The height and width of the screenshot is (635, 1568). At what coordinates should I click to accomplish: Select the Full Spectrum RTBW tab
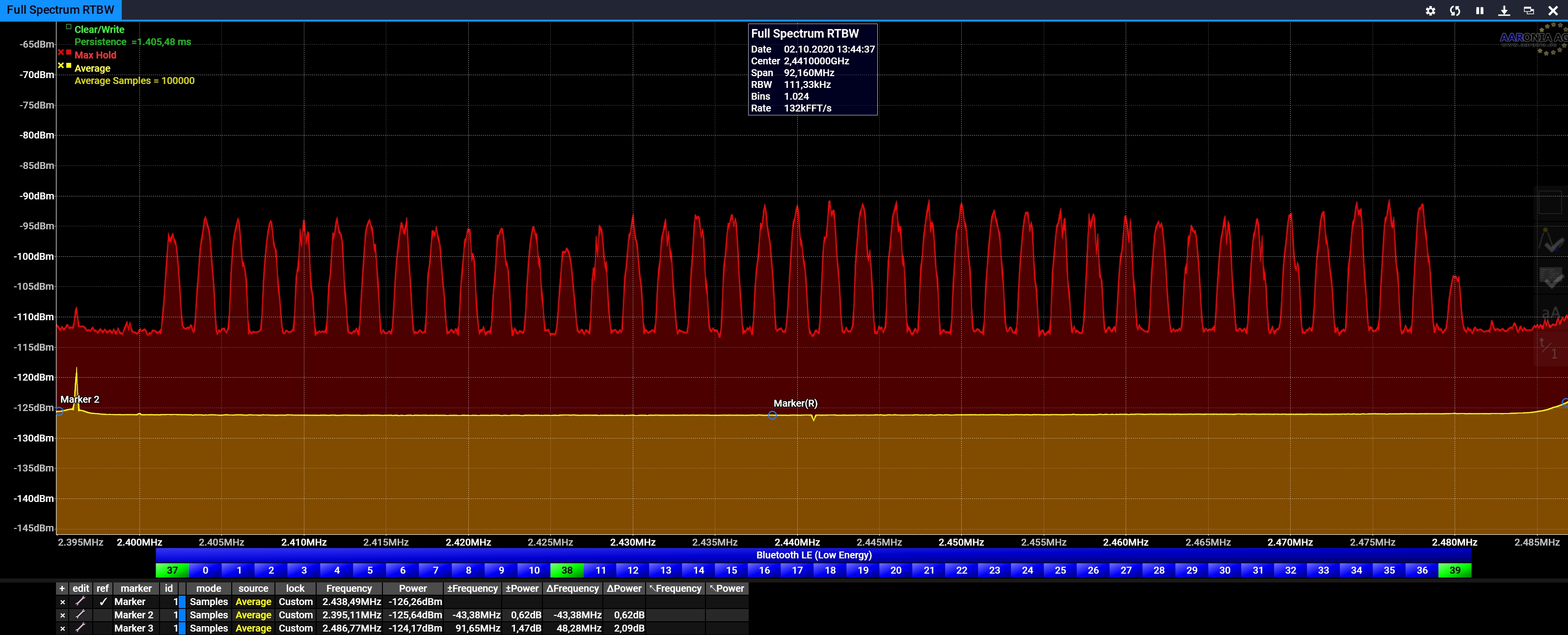point(60,10)
